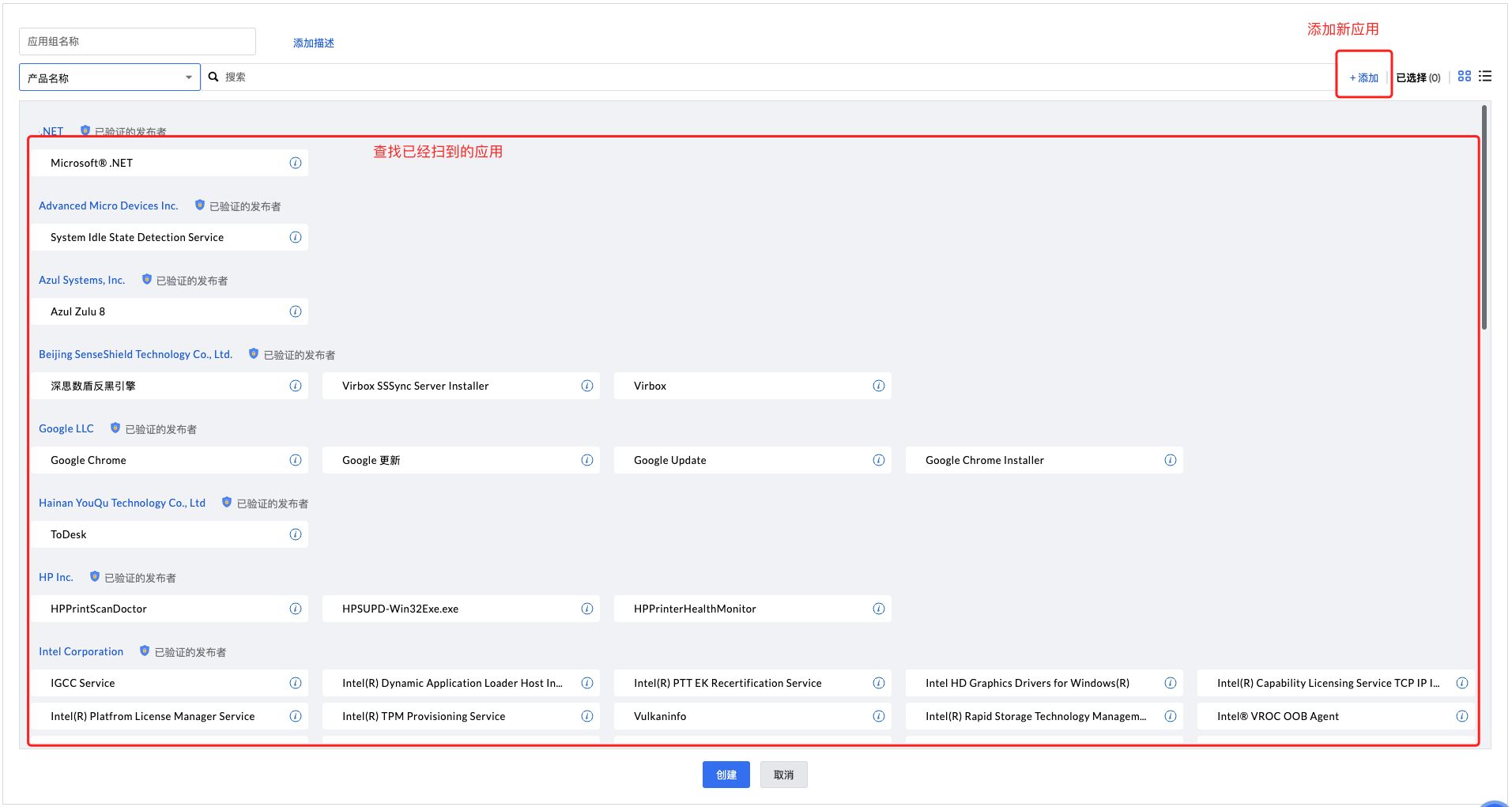Show info for Intel(R) Platfrom License Manager Service
This screenshot has width=1512, height=807.
(x=296, y=716)
